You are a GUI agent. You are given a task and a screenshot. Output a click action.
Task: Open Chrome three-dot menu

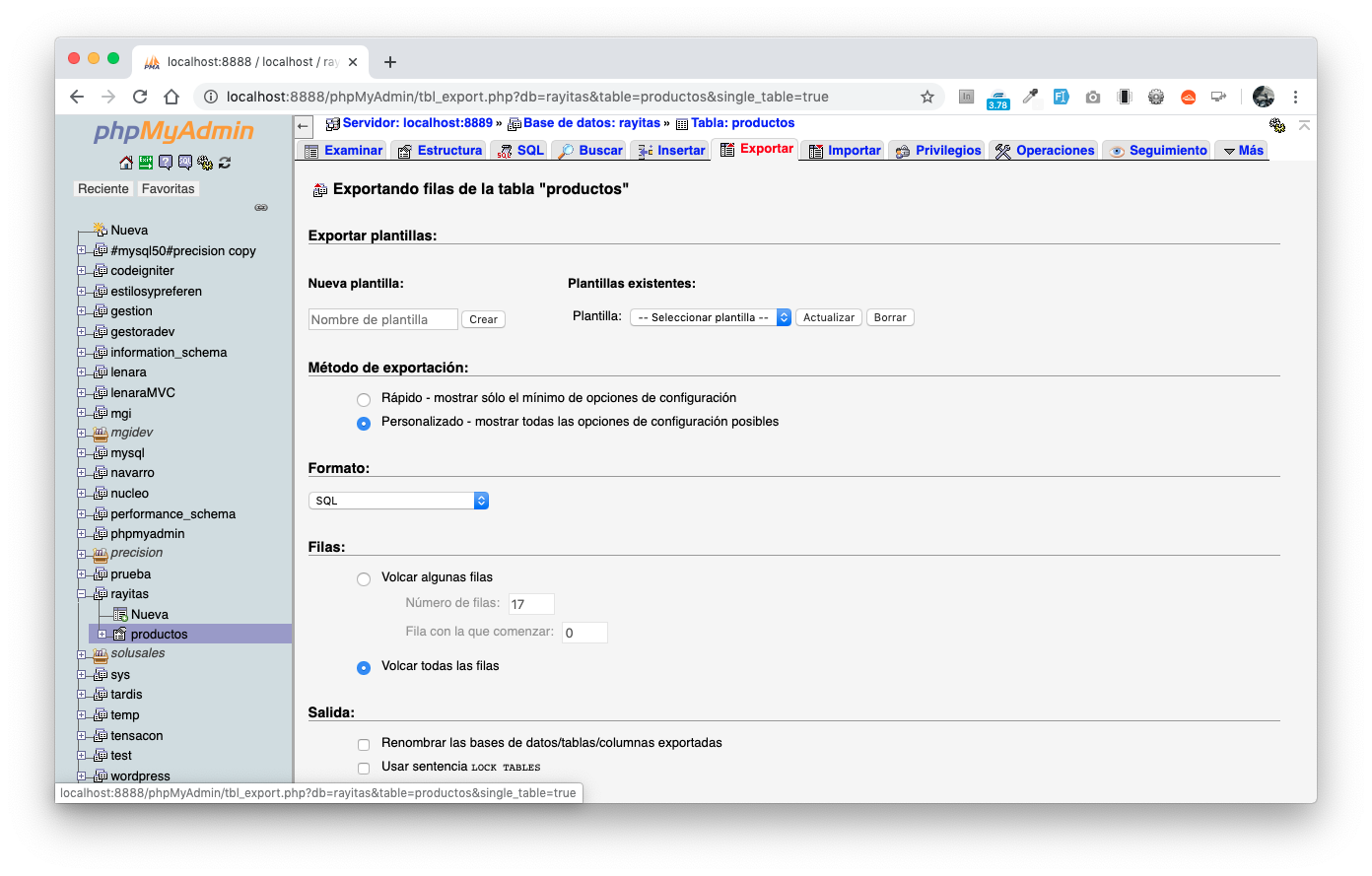[1295, 97]
